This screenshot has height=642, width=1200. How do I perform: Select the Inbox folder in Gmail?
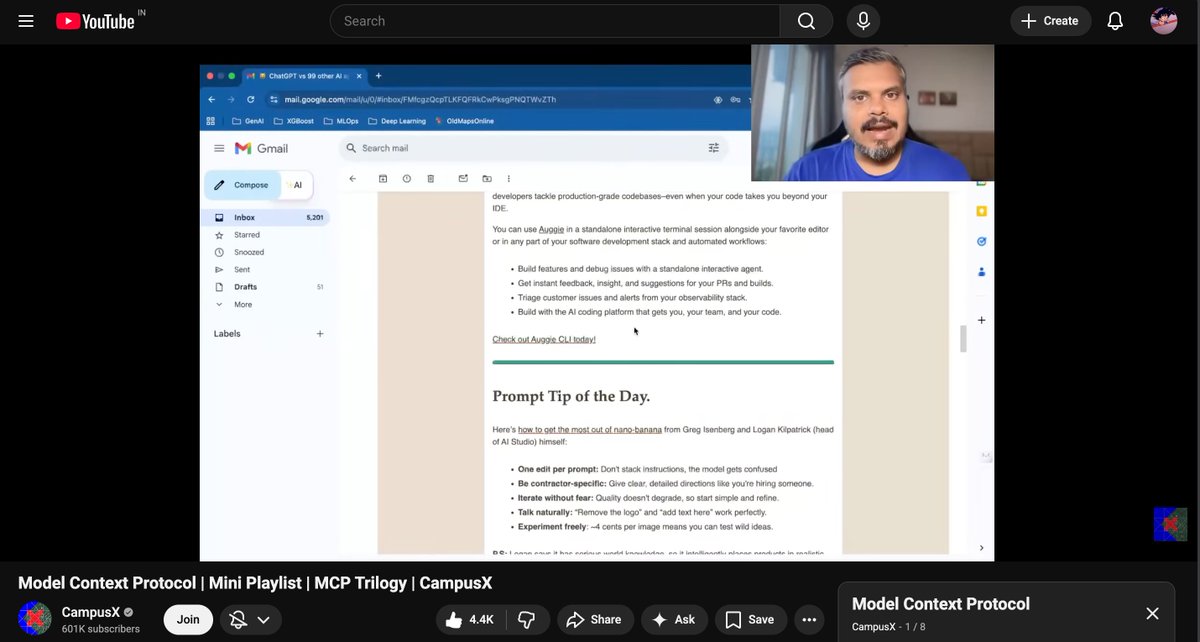point(266,217)
